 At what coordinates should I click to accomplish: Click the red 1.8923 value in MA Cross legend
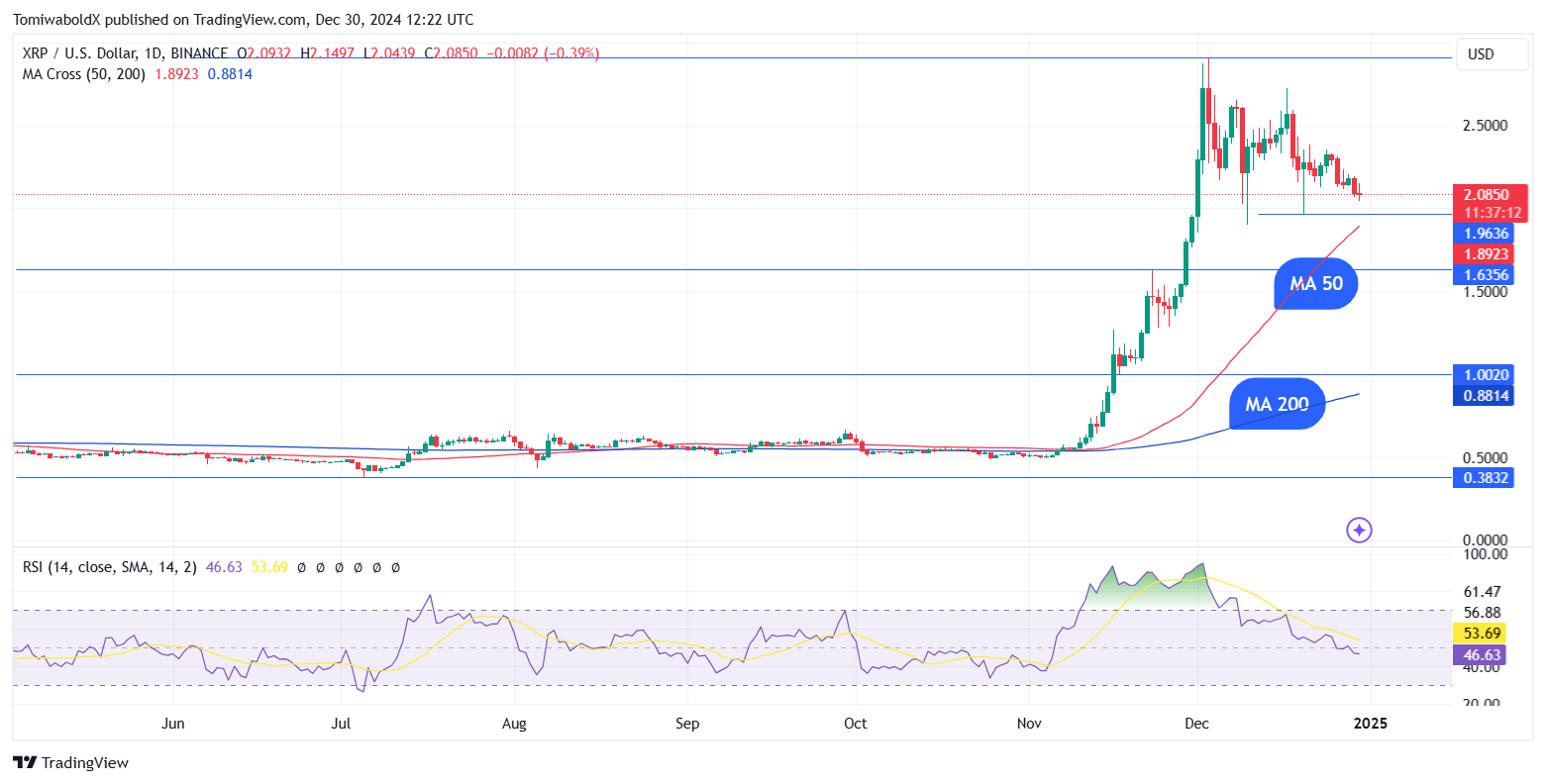[176, 74]
